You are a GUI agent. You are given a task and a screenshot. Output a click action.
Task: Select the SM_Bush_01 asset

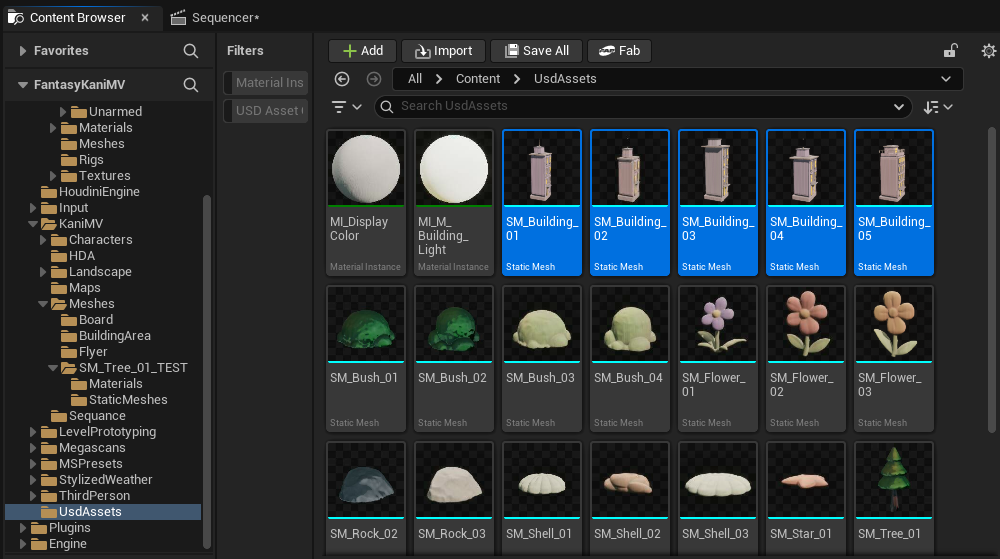[366, 359]
